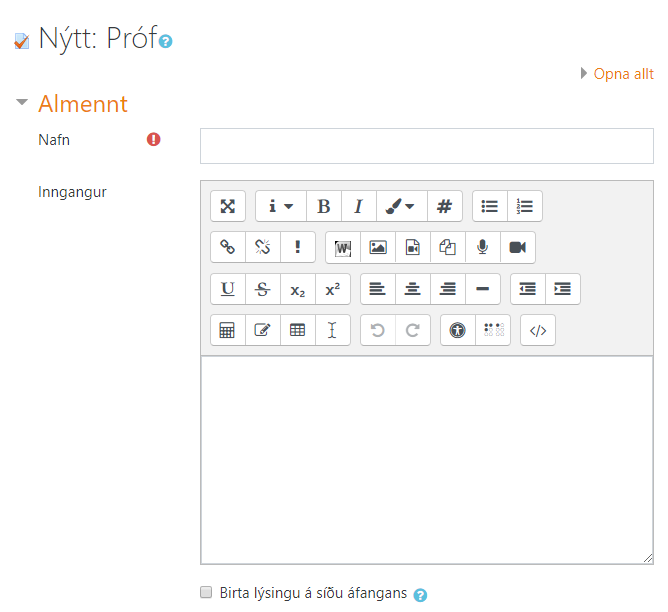
Task: Collapse the Almennt section
Action: coord(22,103)
